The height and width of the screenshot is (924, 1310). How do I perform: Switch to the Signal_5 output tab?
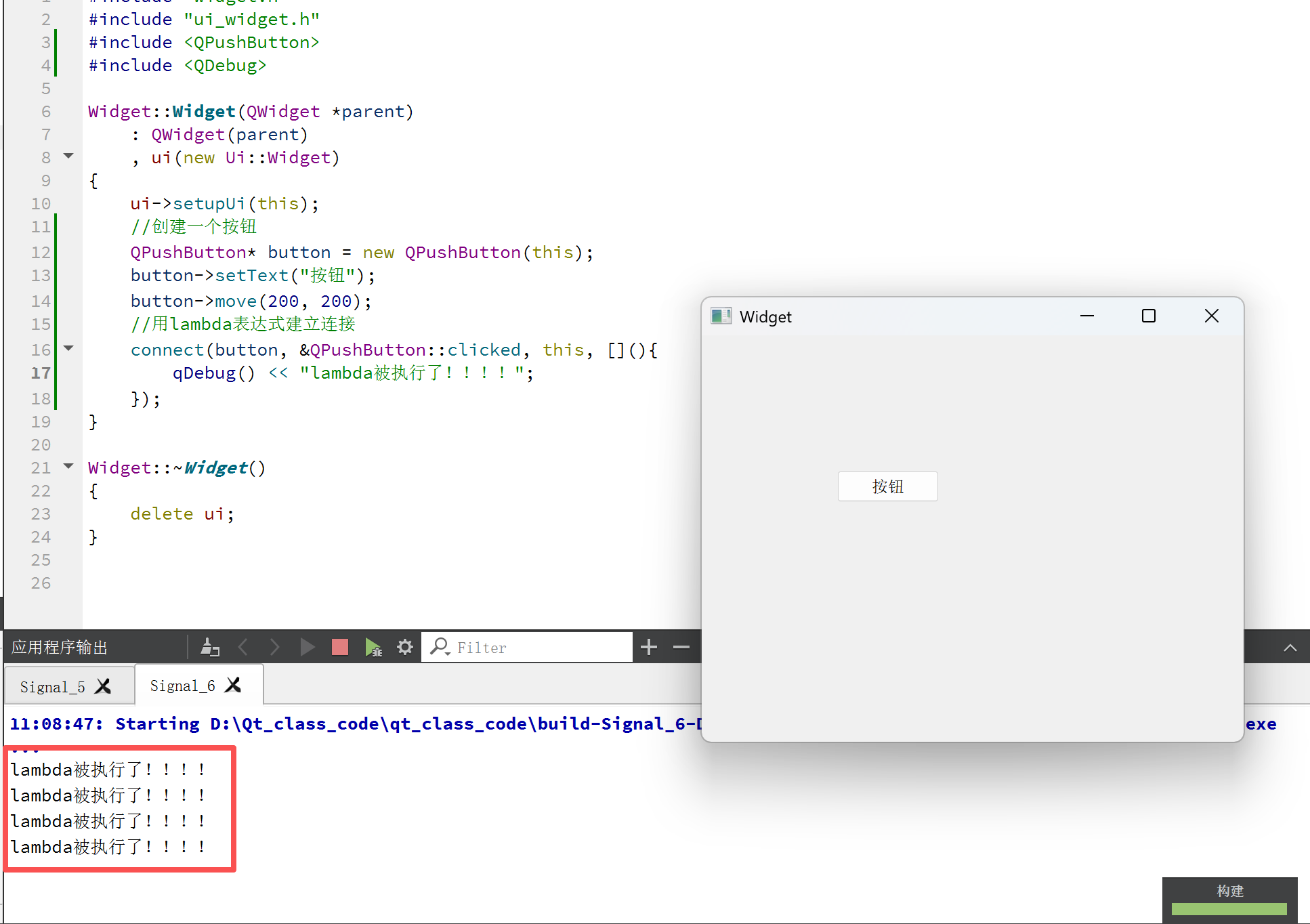coord(53,687)
